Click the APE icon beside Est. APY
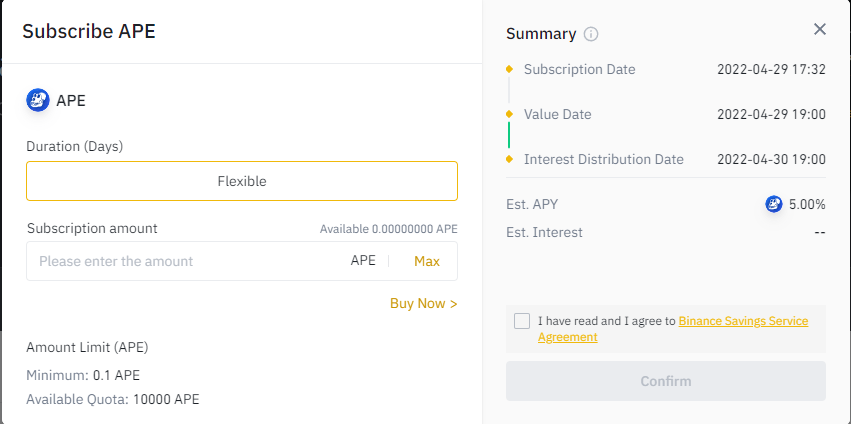Image resolution: width=851 pixels, height=424 pixels. (x=774, y=205)
